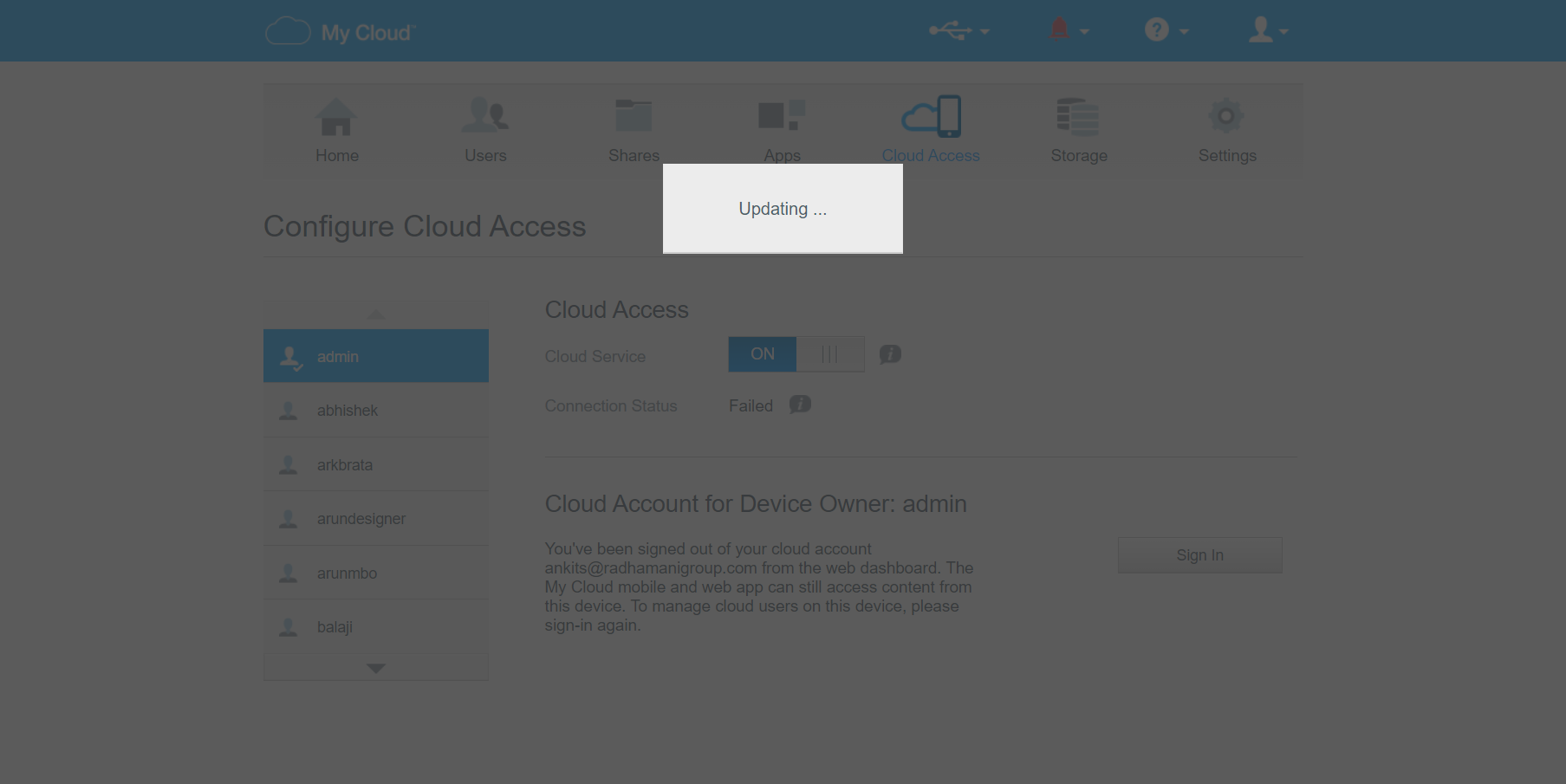Go to the Home tab
The image size is (1566, 784).
click(337, 130)
